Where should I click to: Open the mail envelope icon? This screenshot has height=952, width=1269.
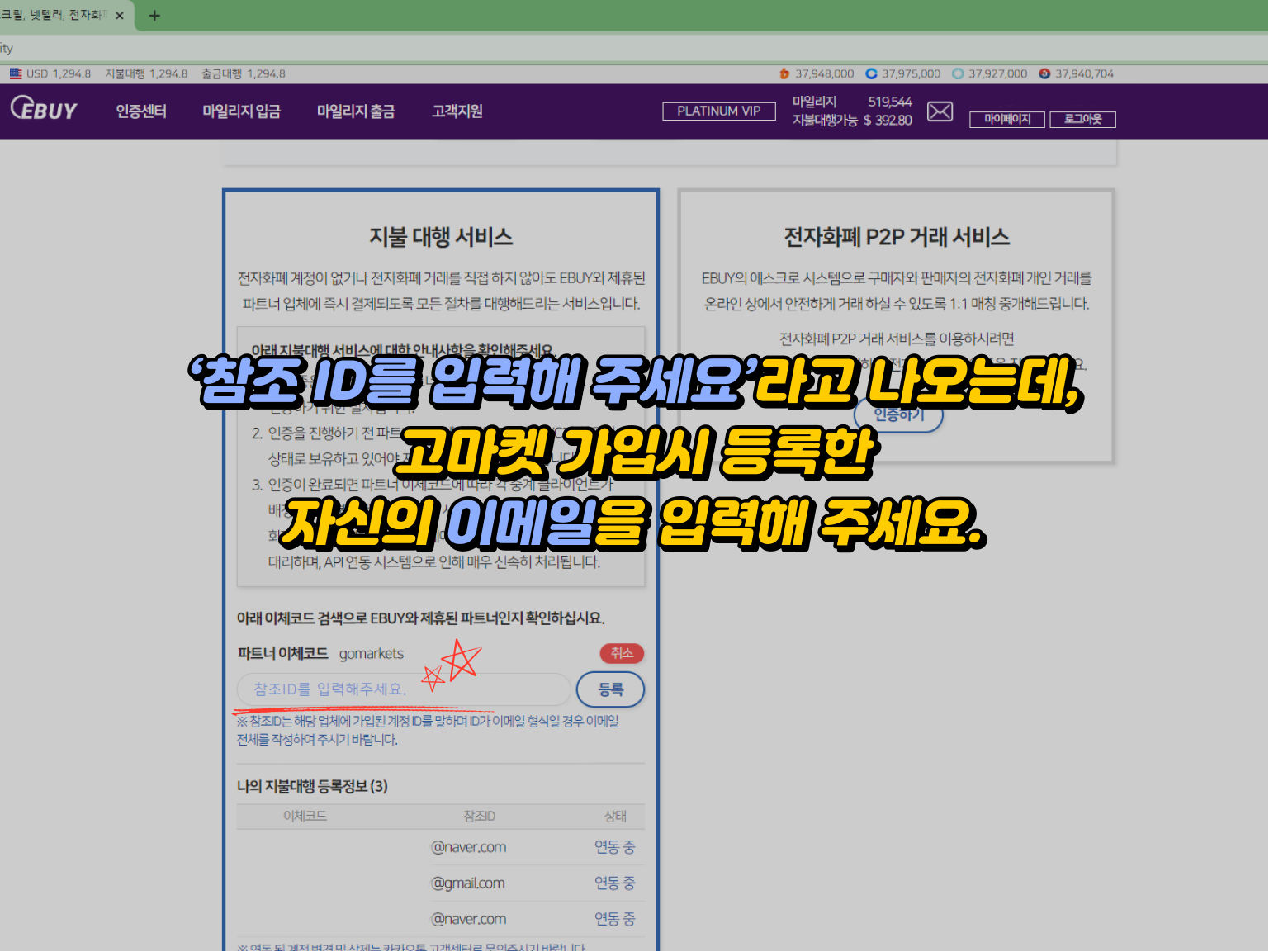[x=940, y=111]
